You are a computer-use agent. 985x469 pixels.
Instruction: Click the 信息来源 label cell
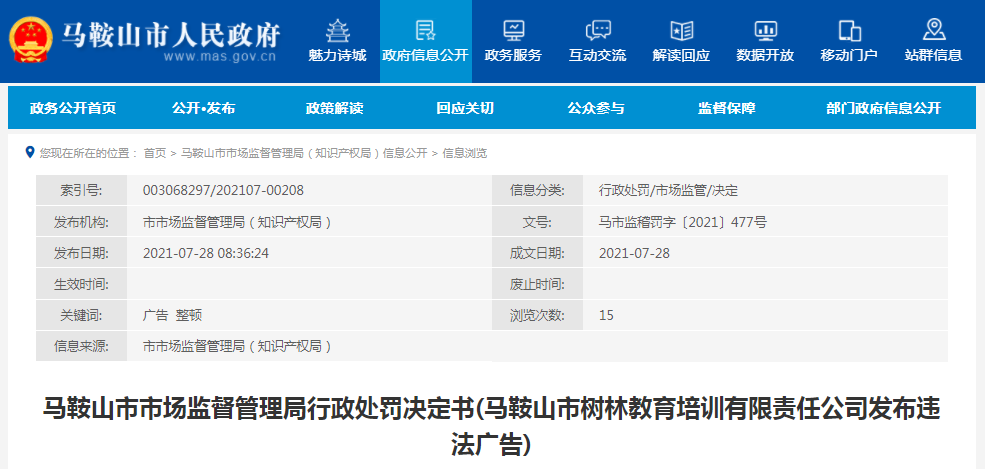[82, 346]
